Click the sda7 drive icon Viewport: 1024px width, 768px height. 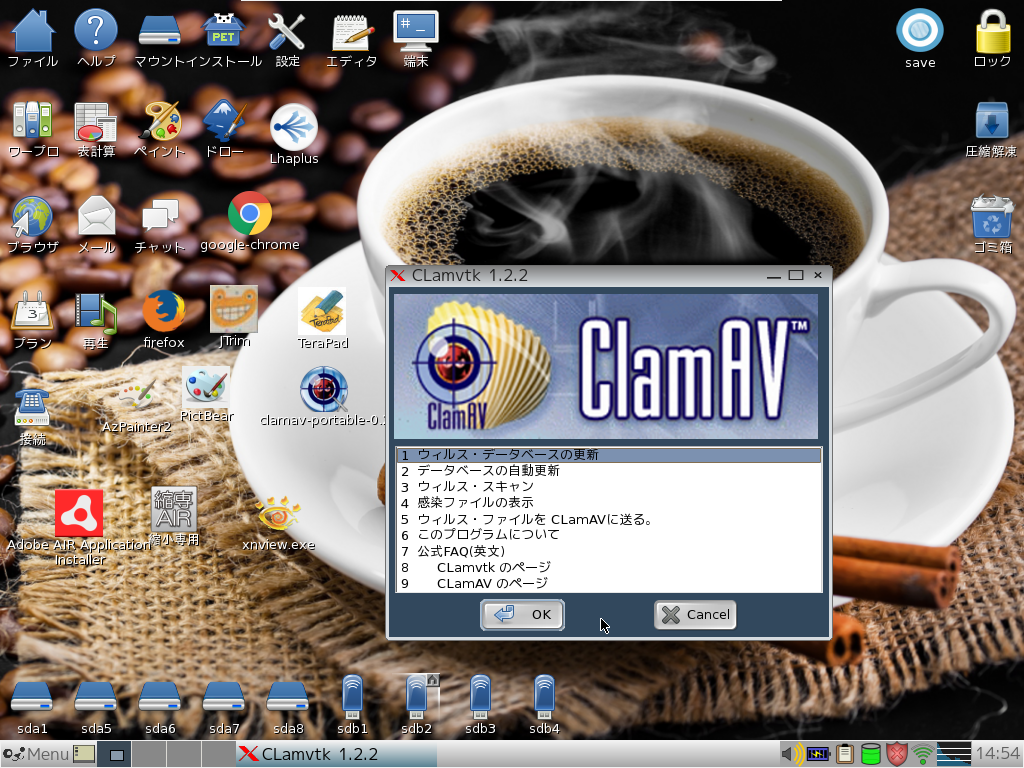pyautogui.click(x=224, y=697)
